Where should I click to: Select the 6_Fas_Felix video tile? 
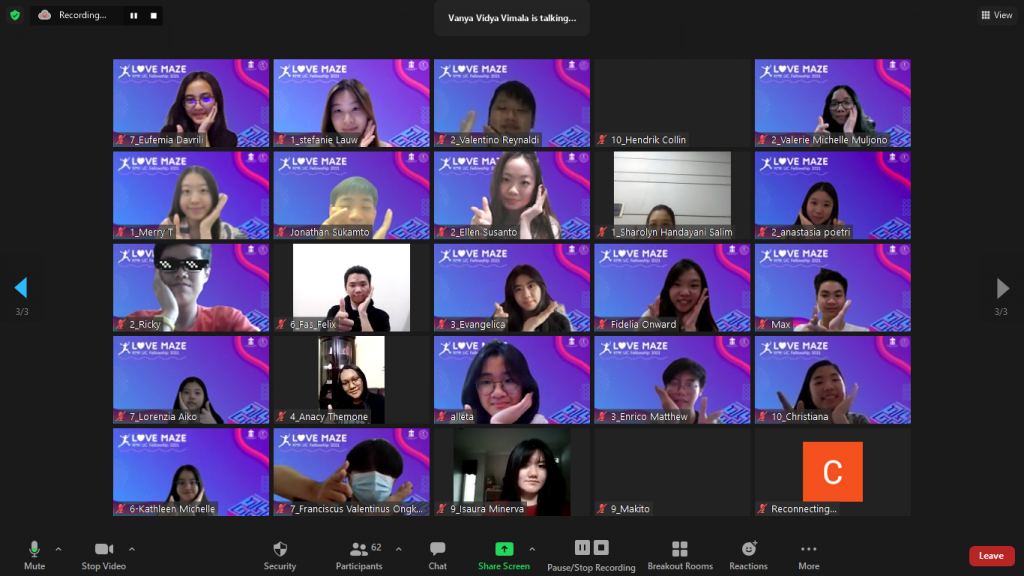[x=351, y=288]
